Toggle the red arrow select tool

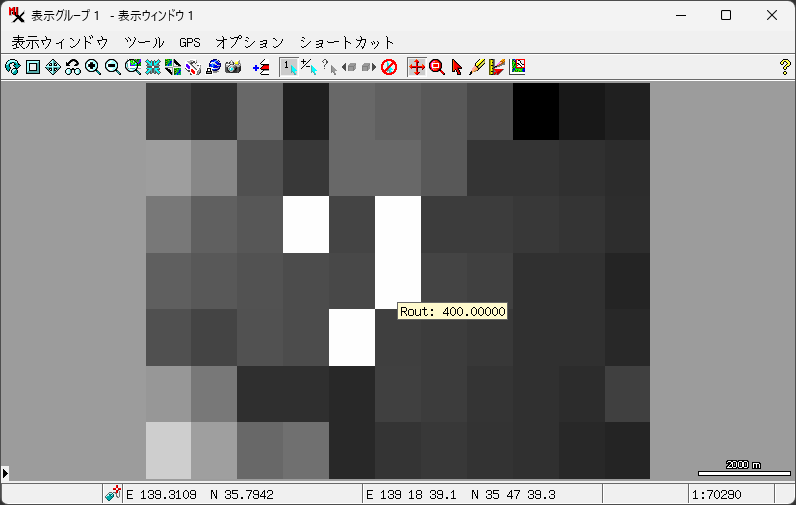pyautogui.click(x=457, y=67)
